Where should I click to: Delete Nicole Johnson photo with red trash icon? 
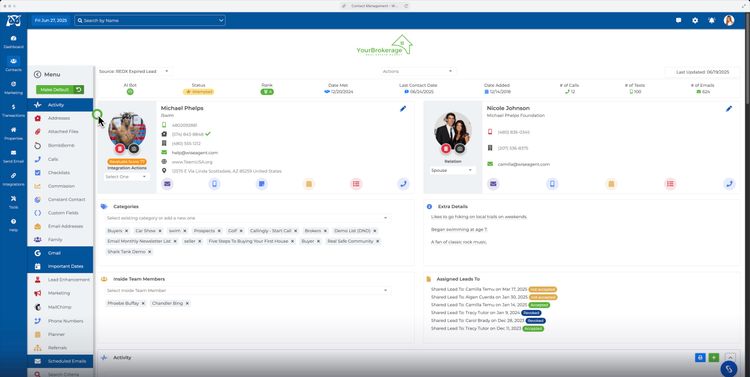446,149
